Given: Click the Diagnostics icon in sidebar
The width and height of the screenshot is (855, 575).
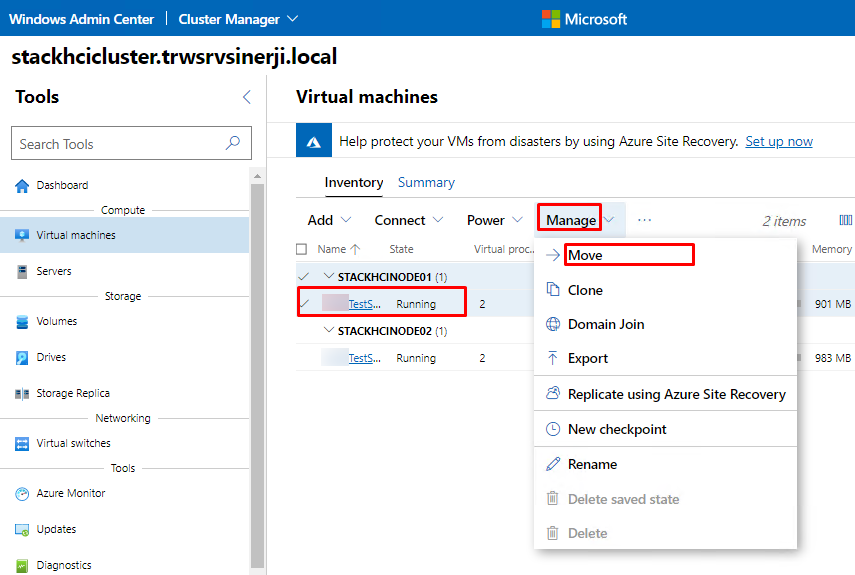Looking at the screenshot, I should pos(22,566).
